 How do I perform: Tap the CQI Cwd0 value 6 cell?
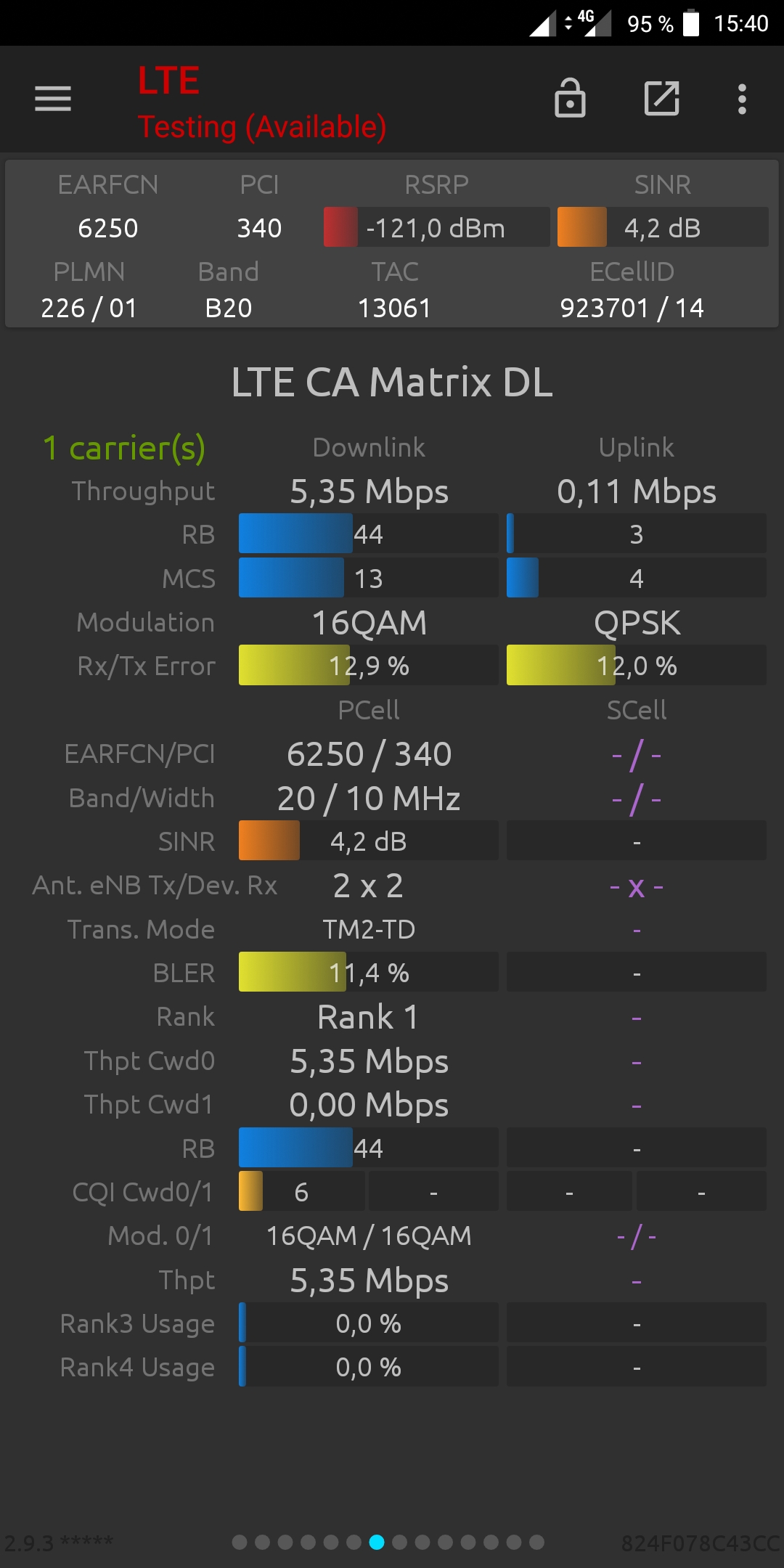301,1191
